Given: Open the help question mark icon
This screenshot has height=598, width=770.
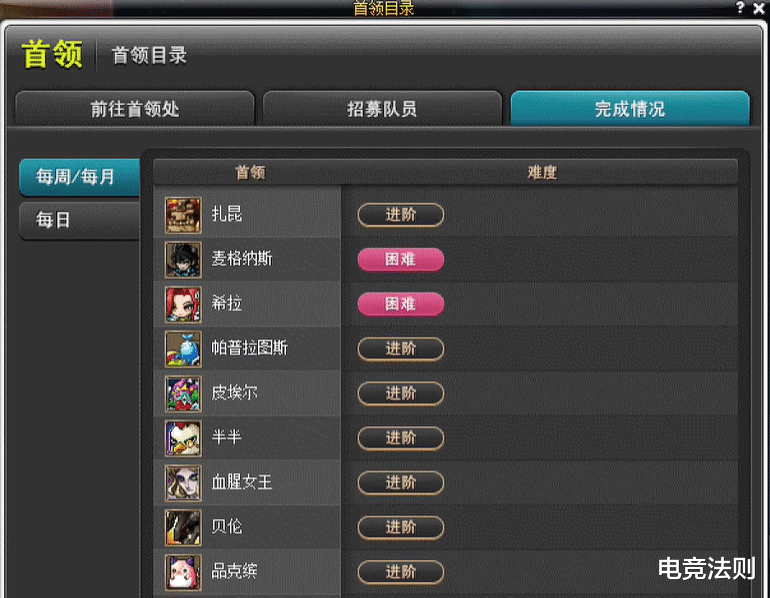Looking at the screenshot, I should click(740, 7).
